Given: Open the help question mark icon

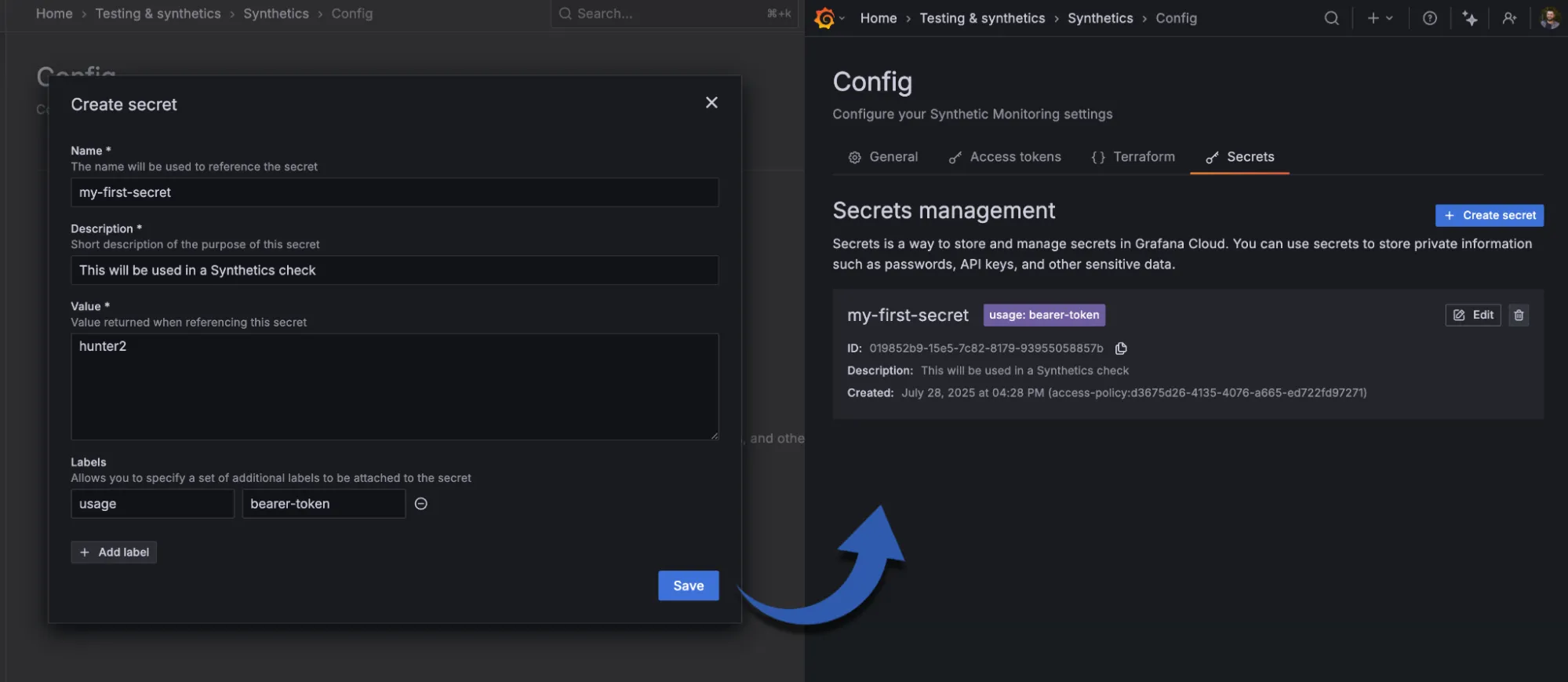Looking at the screenshot, I should pyautogui.click(x=1429, y=18).
